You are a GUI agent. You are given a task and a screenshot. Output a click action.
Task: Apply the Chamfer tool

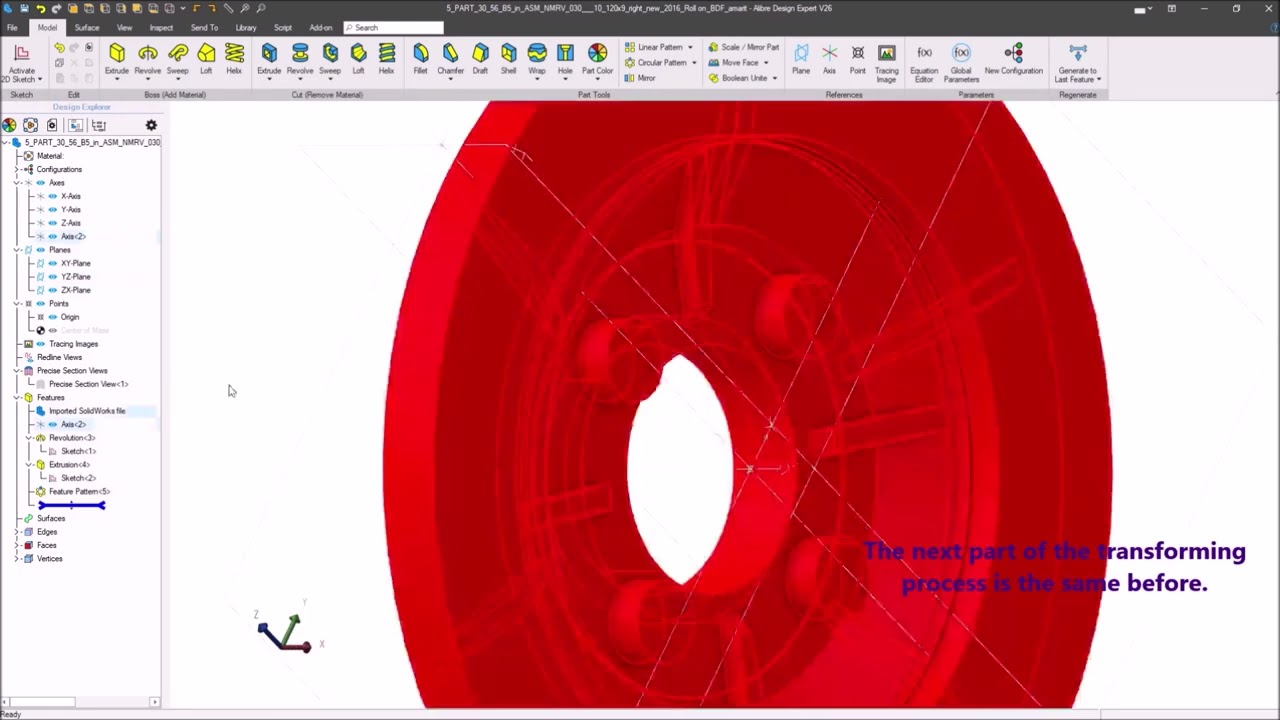[x=450, y=58]
